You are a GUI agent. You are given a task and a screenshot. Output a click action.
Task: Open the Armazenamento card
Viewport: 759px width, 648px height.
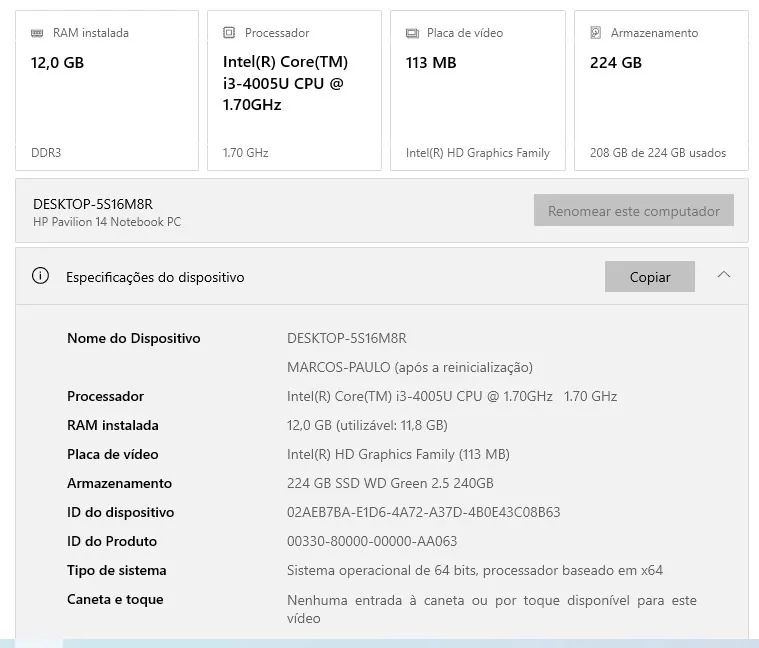pos(661,90)
